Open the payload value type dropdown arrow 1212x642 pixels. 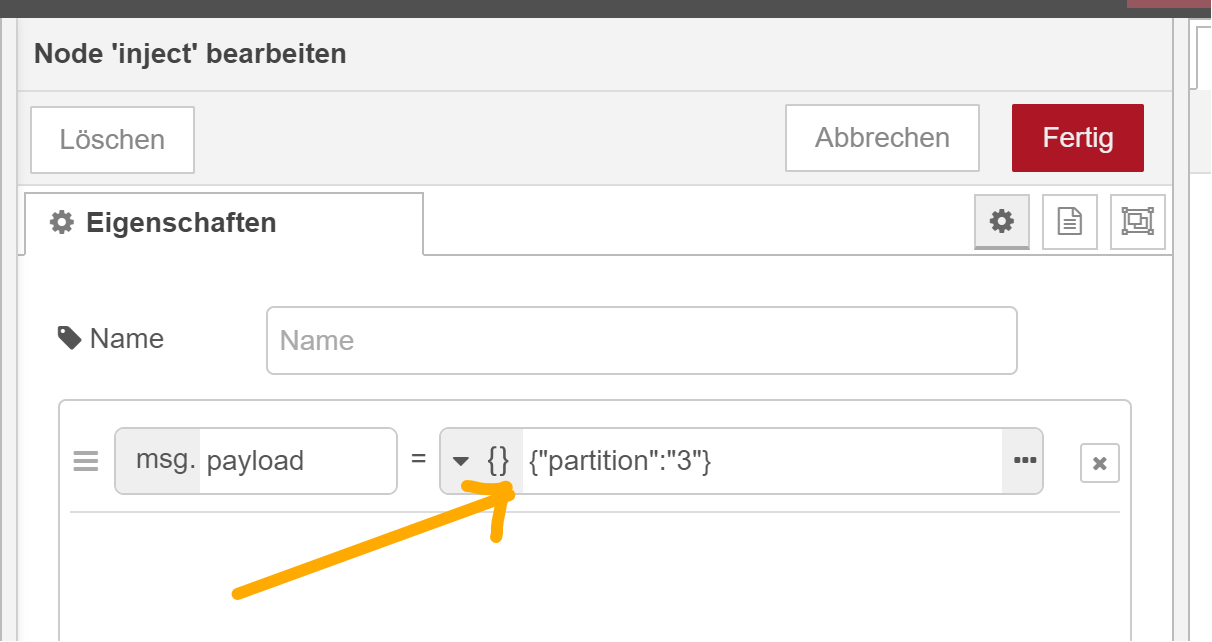(461, 461)
